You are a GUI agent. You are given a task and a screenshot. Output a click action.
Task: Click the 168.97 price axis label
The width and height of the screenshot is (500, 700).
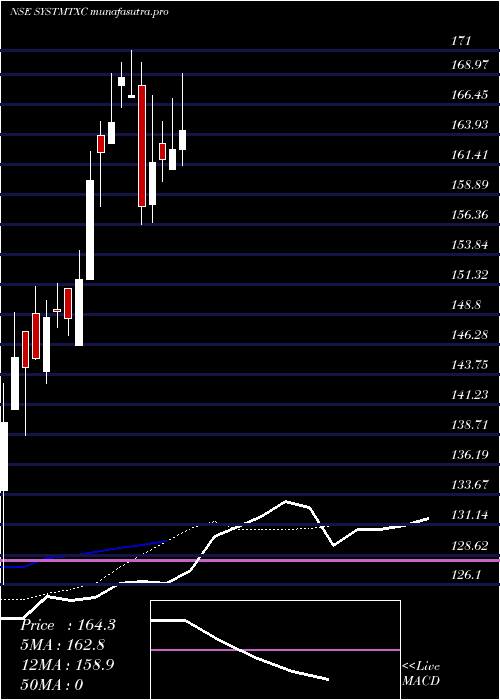[x=470, y=65]
